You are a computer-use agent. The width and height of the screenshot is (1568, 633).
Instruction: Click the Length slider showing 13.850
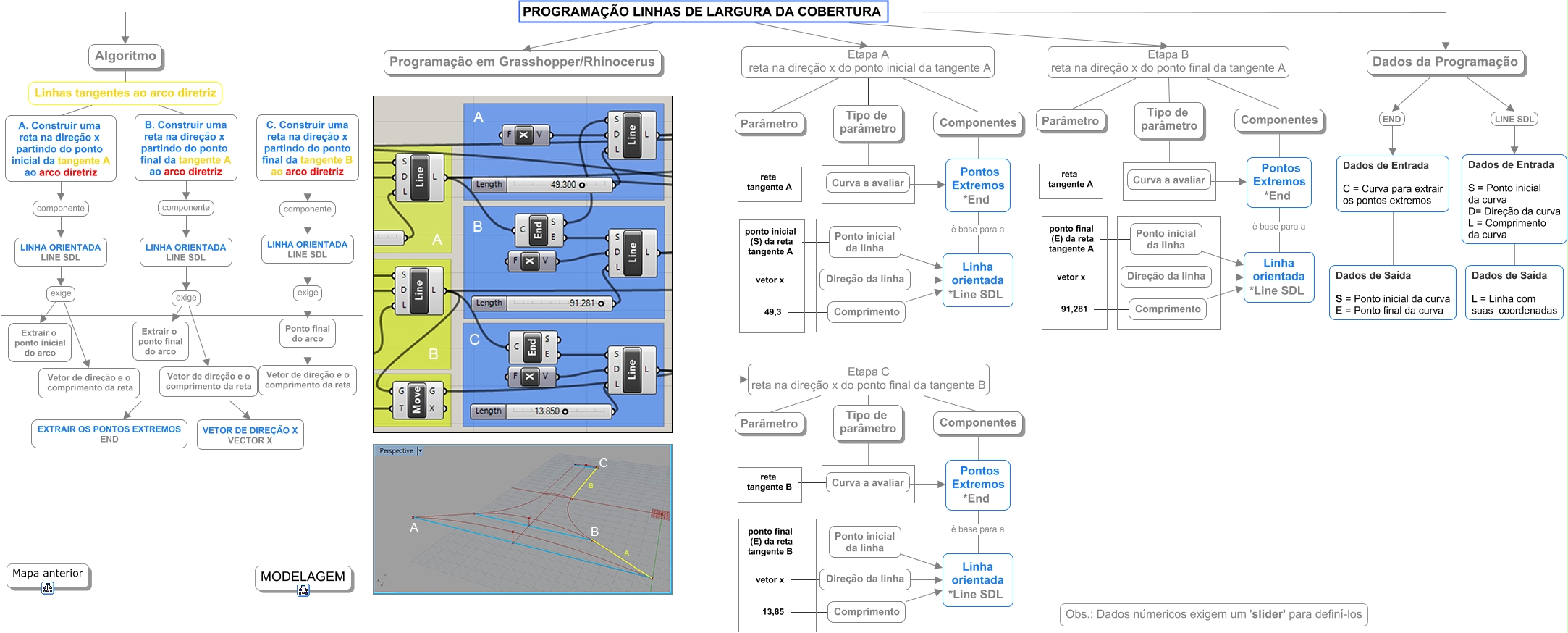point(542,411)
